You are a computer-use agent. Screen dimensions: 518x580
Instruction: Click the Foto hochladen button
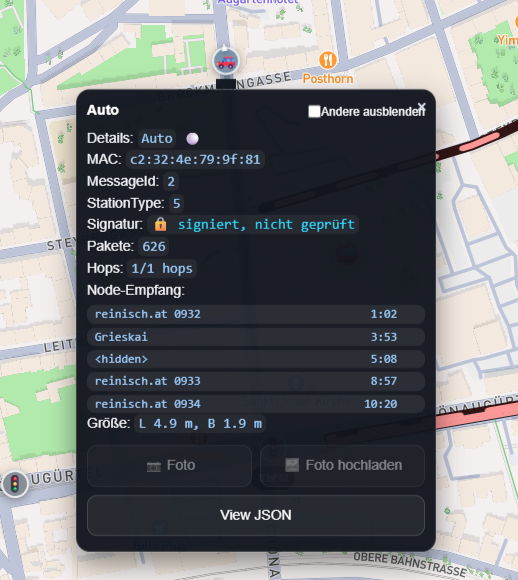tap(342, 466)
